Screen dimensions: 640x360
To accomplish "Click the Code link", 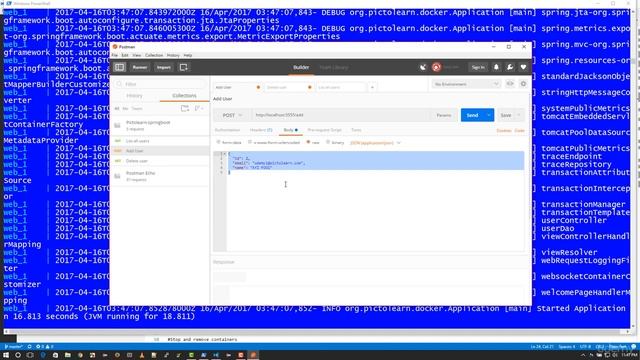I will 519,131.
